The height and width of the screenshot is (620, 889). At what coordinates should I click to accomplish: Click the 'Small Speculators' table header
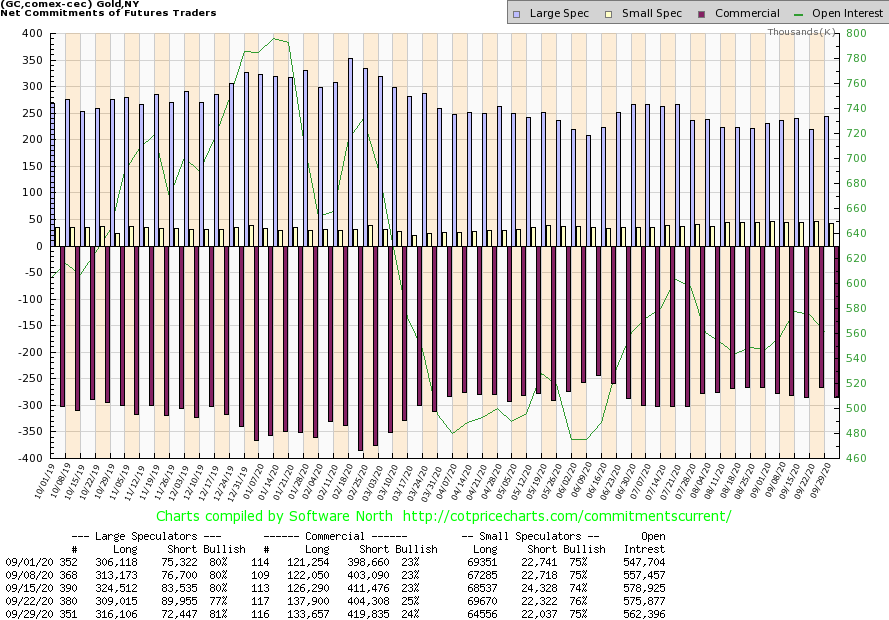pyautogui.click(x=542, y=536)
